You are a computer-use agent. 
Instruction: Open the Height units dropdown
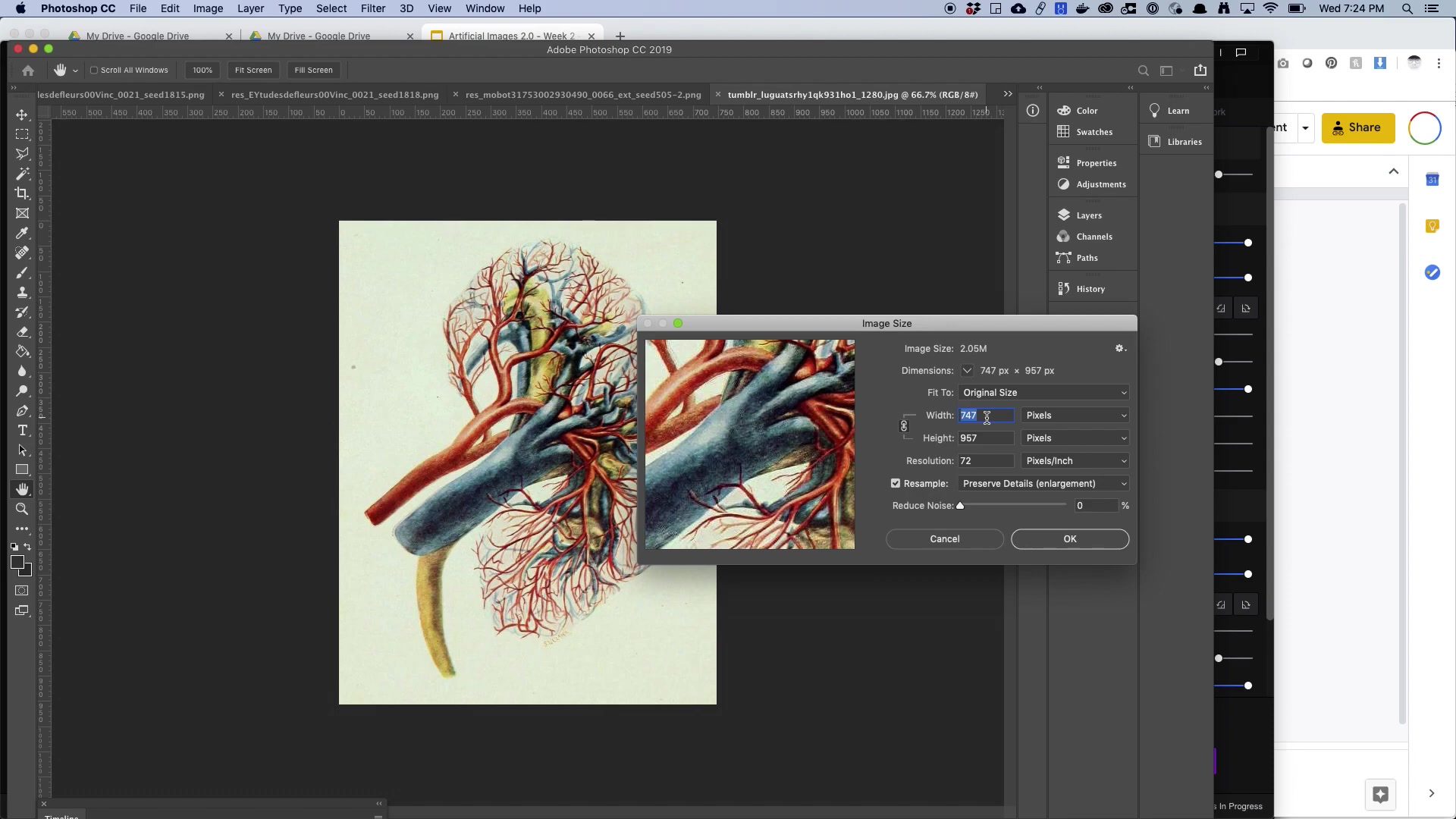pos(1075,438)
